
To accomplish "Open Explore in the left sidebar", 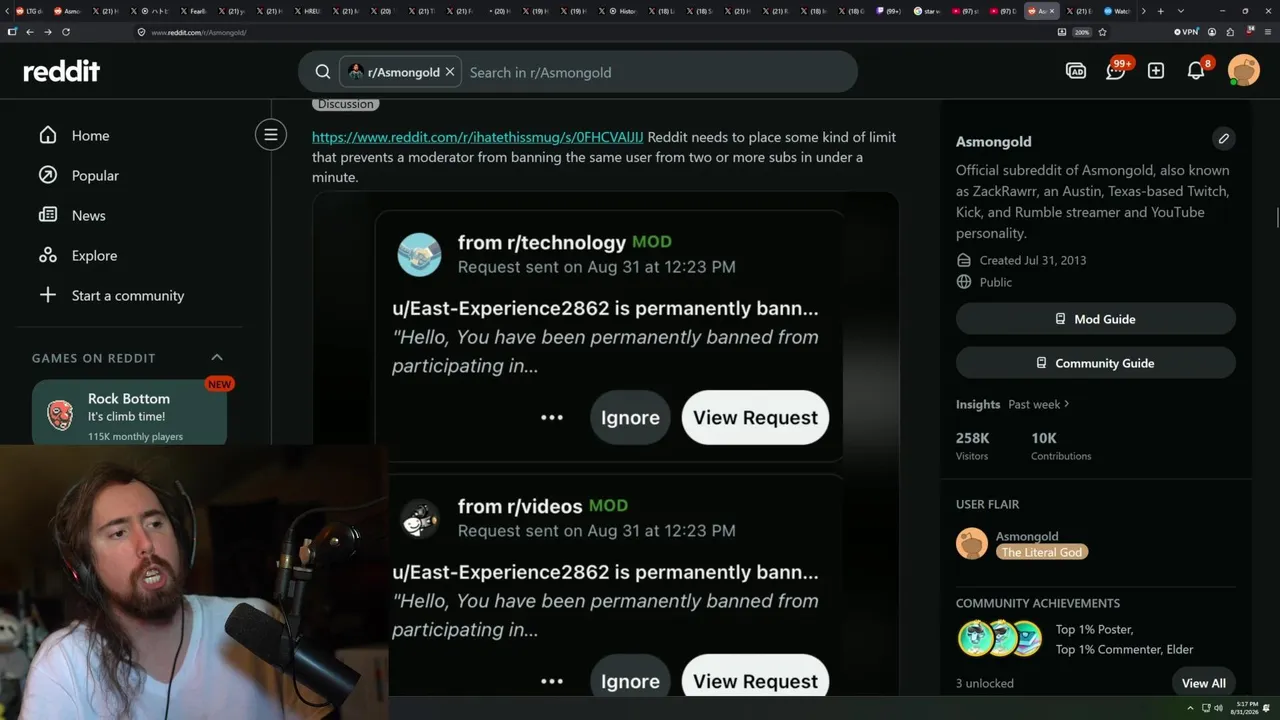I will (x=94, y=256).
